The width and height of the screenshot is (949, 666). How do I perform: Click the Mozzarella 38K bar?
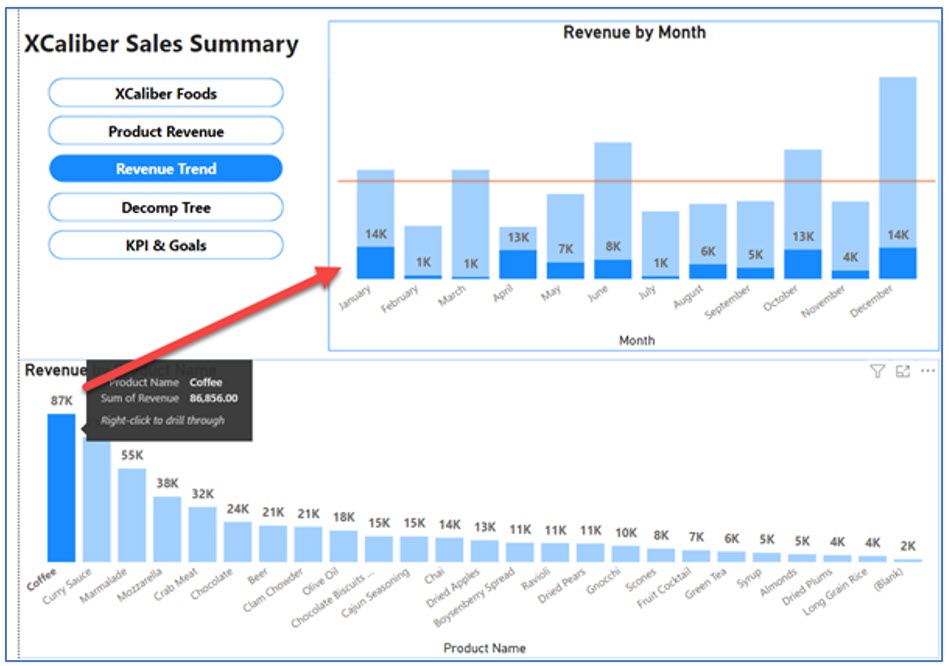(x=167, y=529)
